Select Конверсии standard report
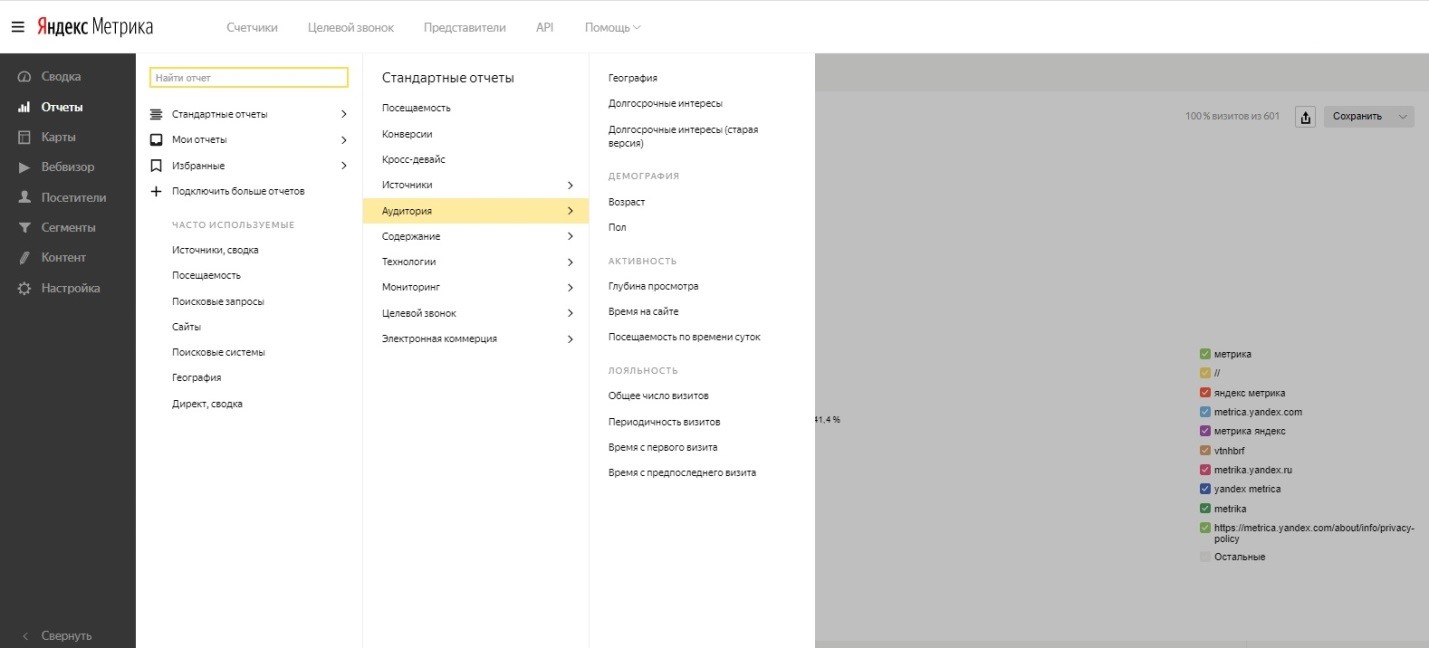Image resolution: width=1429 pixels, height=648 pixels. coord(407,134)
